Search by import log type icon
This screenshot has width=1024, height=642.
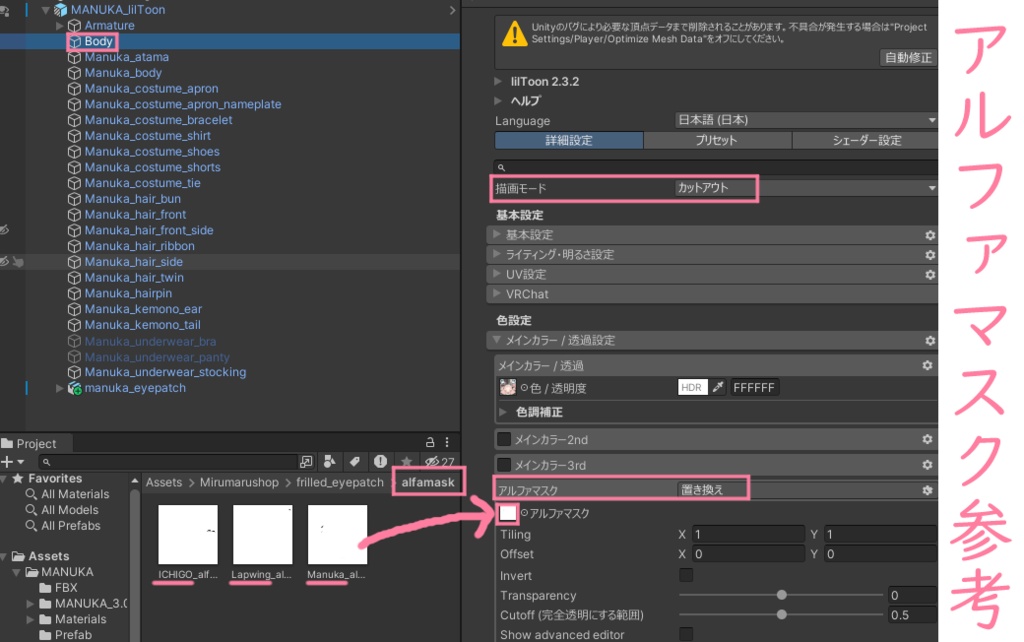380,462
